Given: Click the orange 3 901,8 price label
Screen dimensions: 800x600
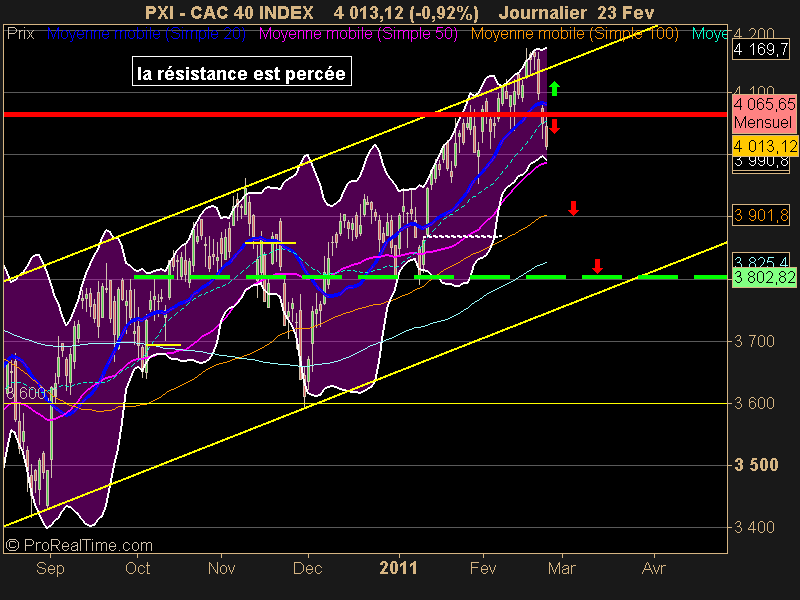Looking at the screenshot, I should 761,215.
